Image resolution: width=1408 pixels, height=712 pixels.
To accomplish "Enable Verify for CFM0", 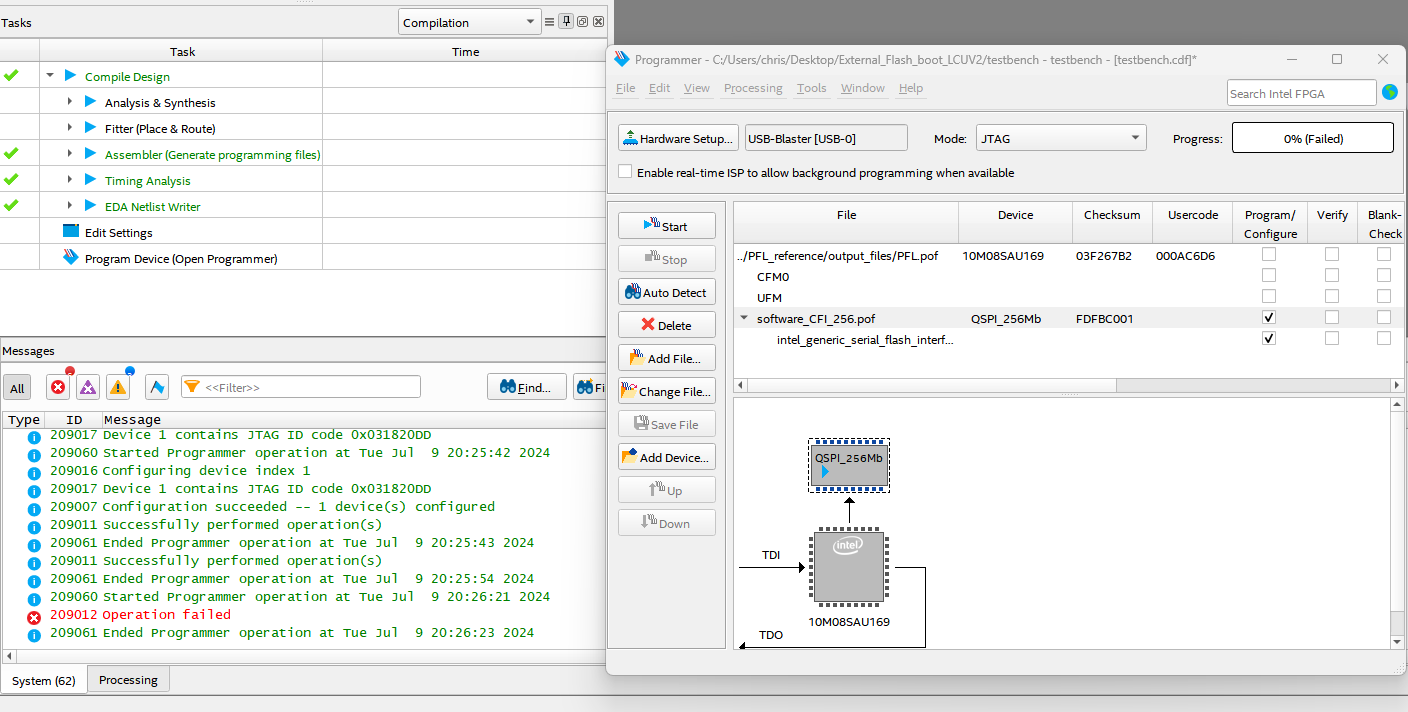I will pos(1332,275).
